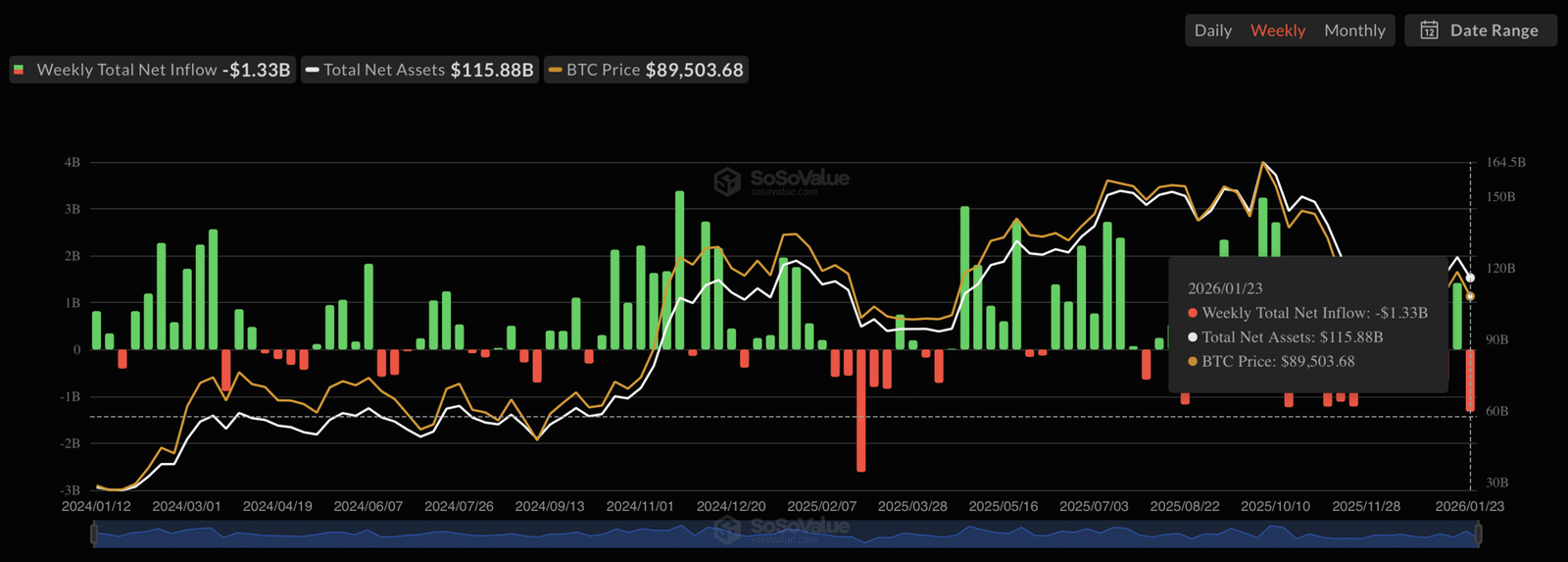Click the tallest green inflow bar near 2024/11
1568x562 pixels.
tap(679, 270)
